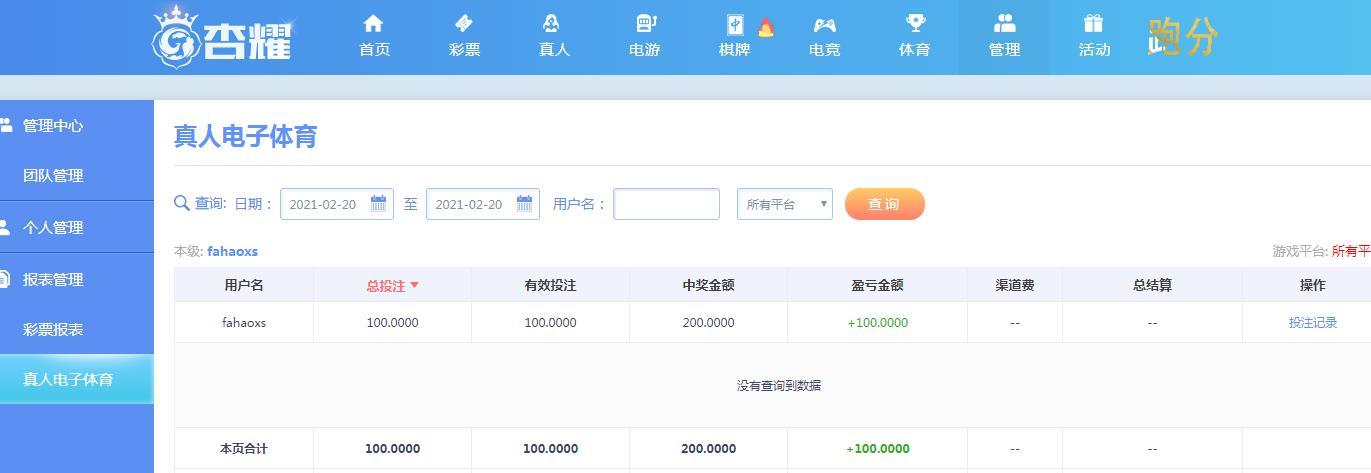The image size is (1371, 473).
Task: Open the 电竞 gamepad icon
Action: (824, 24)
